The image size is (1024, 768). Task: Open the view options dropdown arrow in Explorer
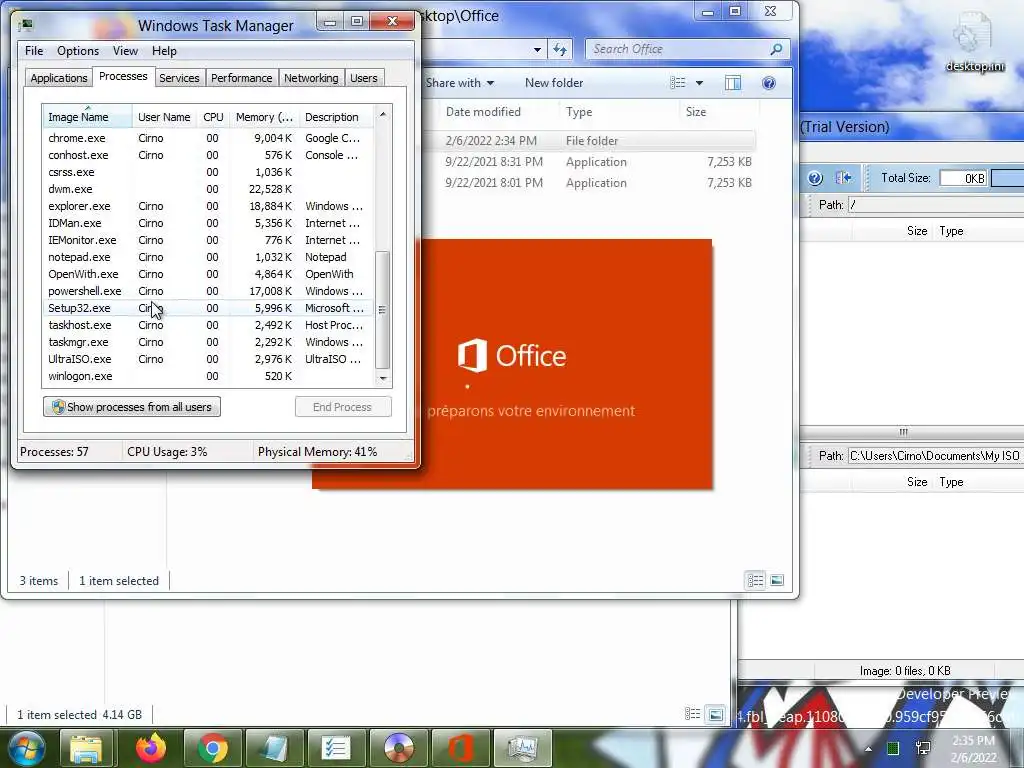point(699,83)
